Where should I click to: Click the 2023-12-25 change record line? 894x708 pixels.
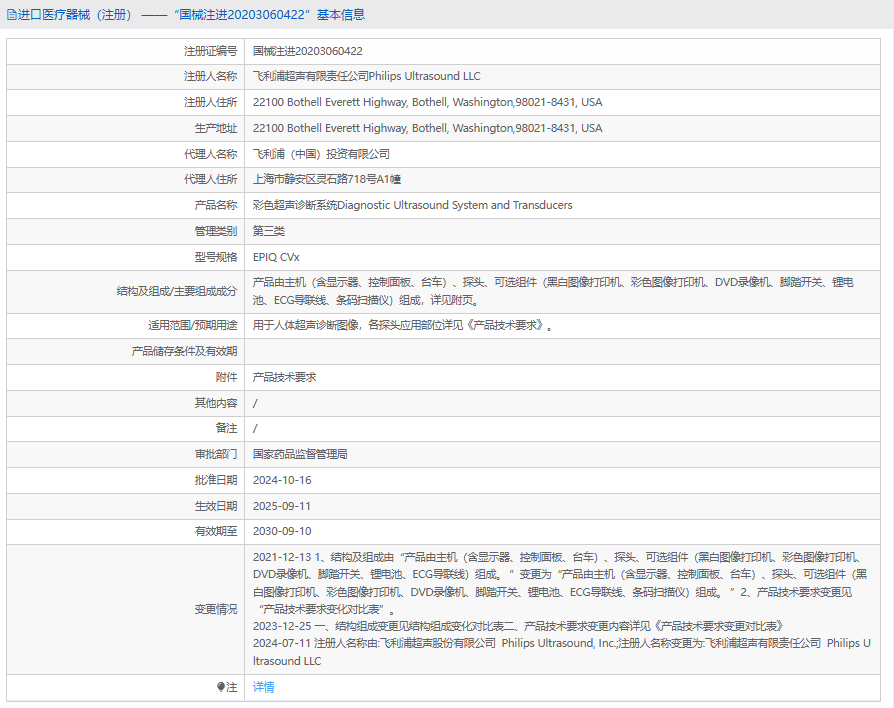coord(518,626)
